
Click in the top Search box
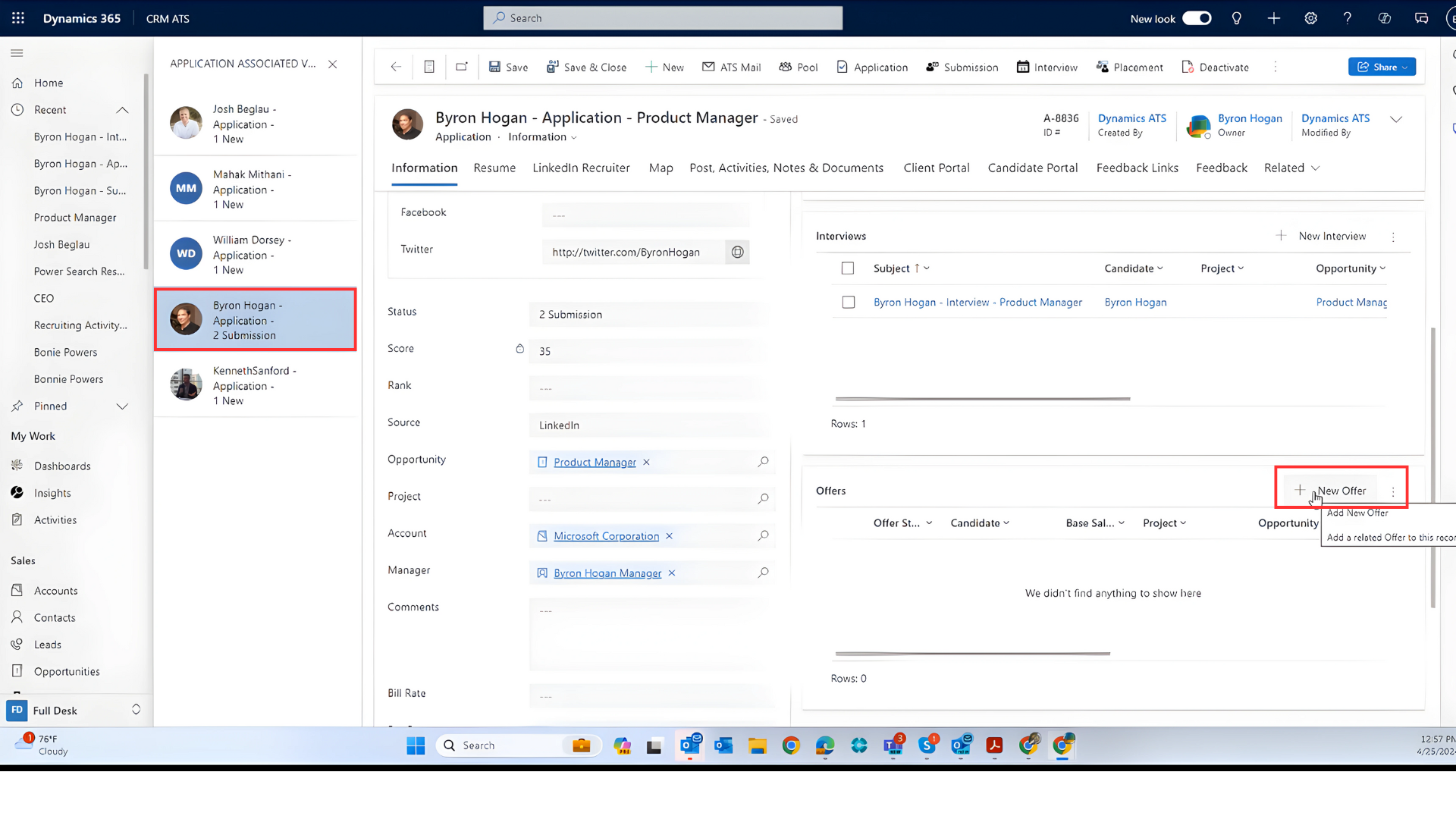click(x=663, y=18)
